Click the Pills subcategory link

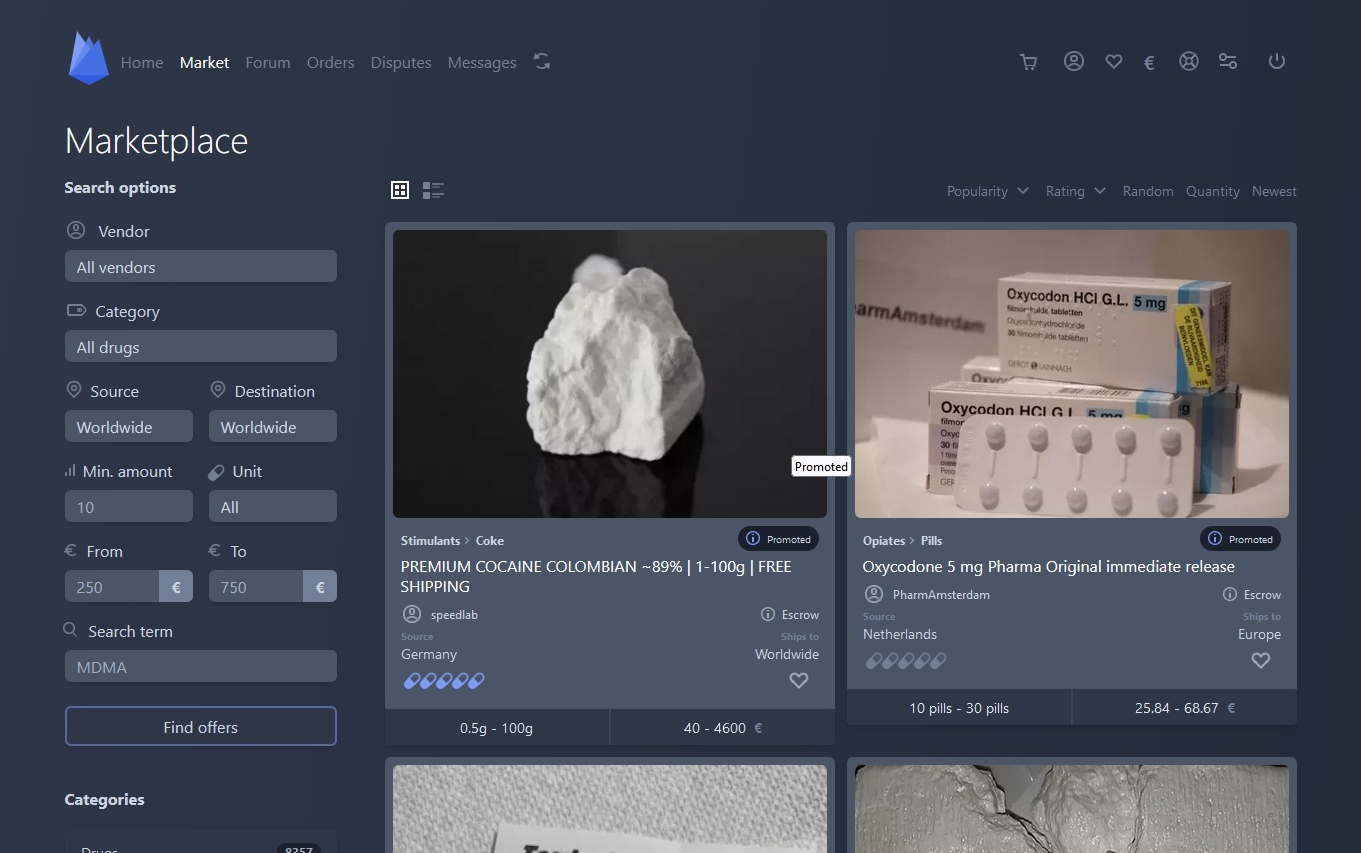932,540
